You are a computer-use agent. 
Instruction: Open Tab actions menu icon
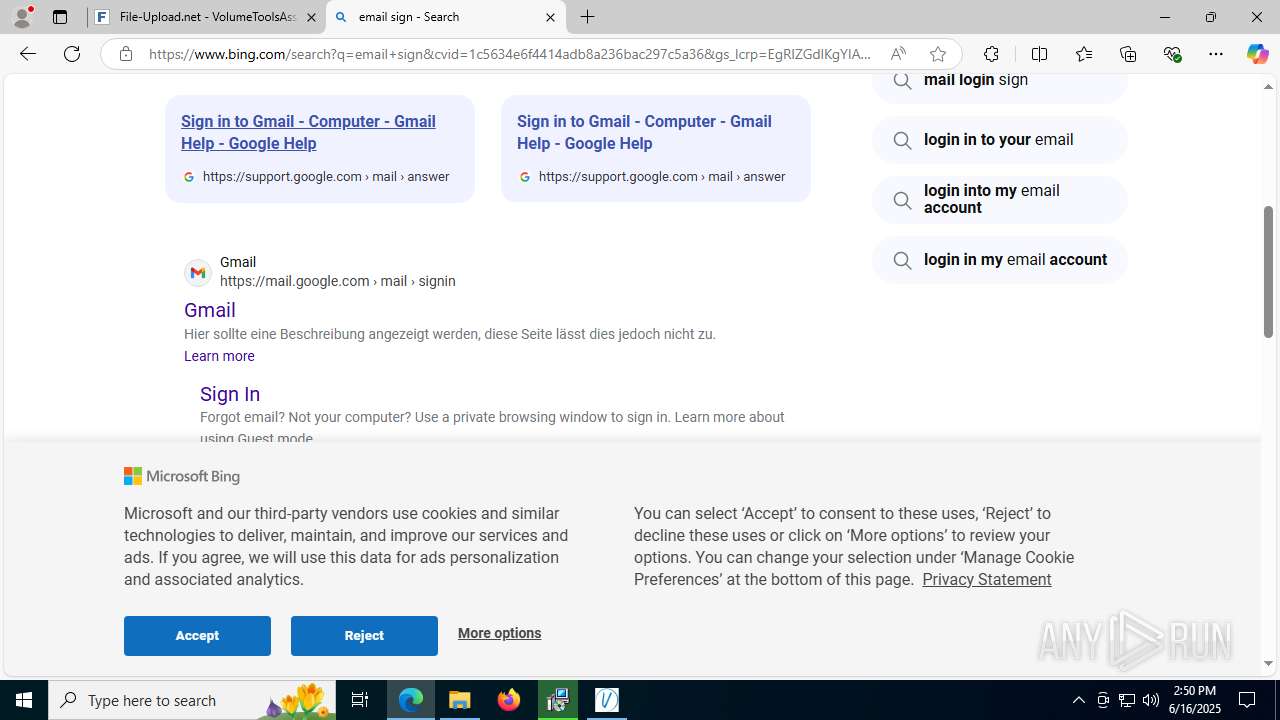60,17
